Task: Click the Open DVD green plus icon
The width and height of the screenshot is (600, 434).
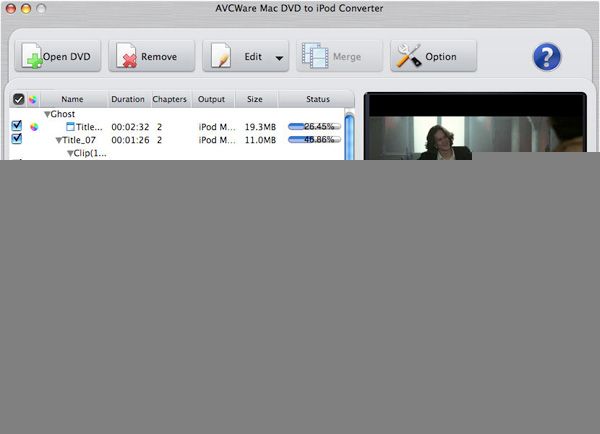Action: point(34,61)
